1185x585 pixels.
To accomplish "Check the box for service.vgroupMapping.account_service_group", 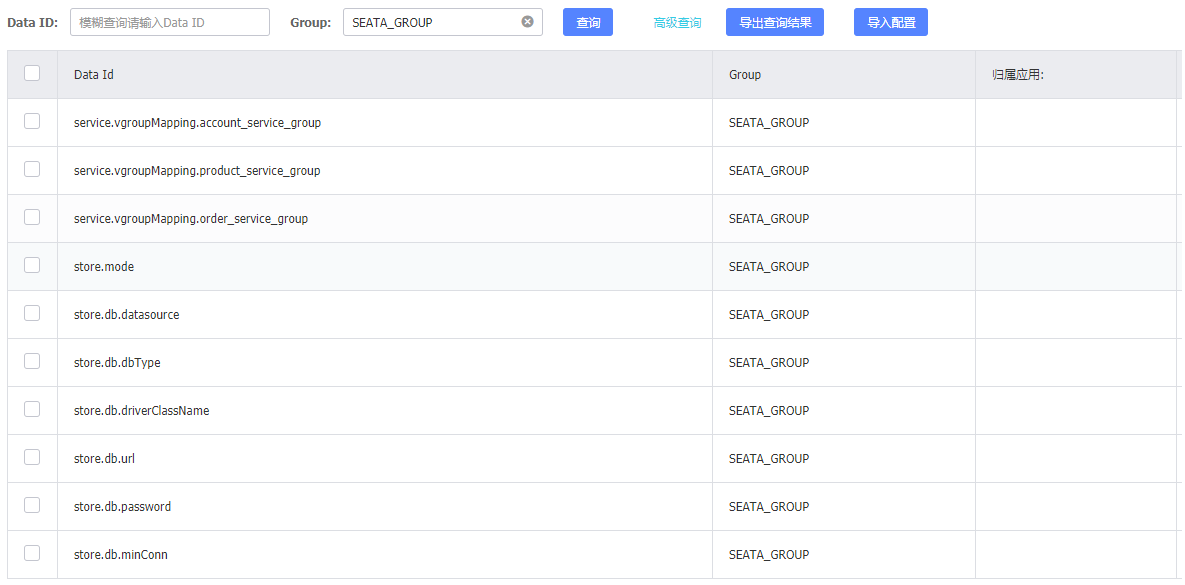I will pyautogui.click(x=32, y=121).
